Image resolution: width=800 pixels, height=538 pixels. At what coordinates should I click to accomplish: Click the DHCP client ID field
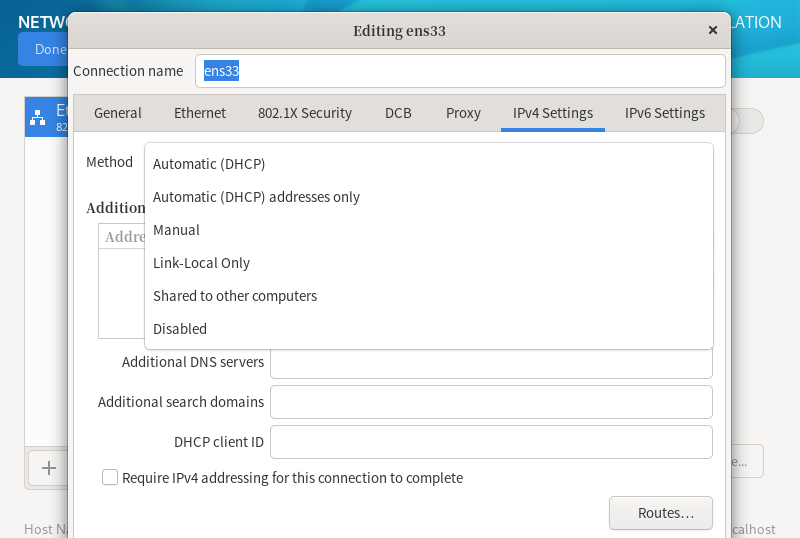click(491, 442)
